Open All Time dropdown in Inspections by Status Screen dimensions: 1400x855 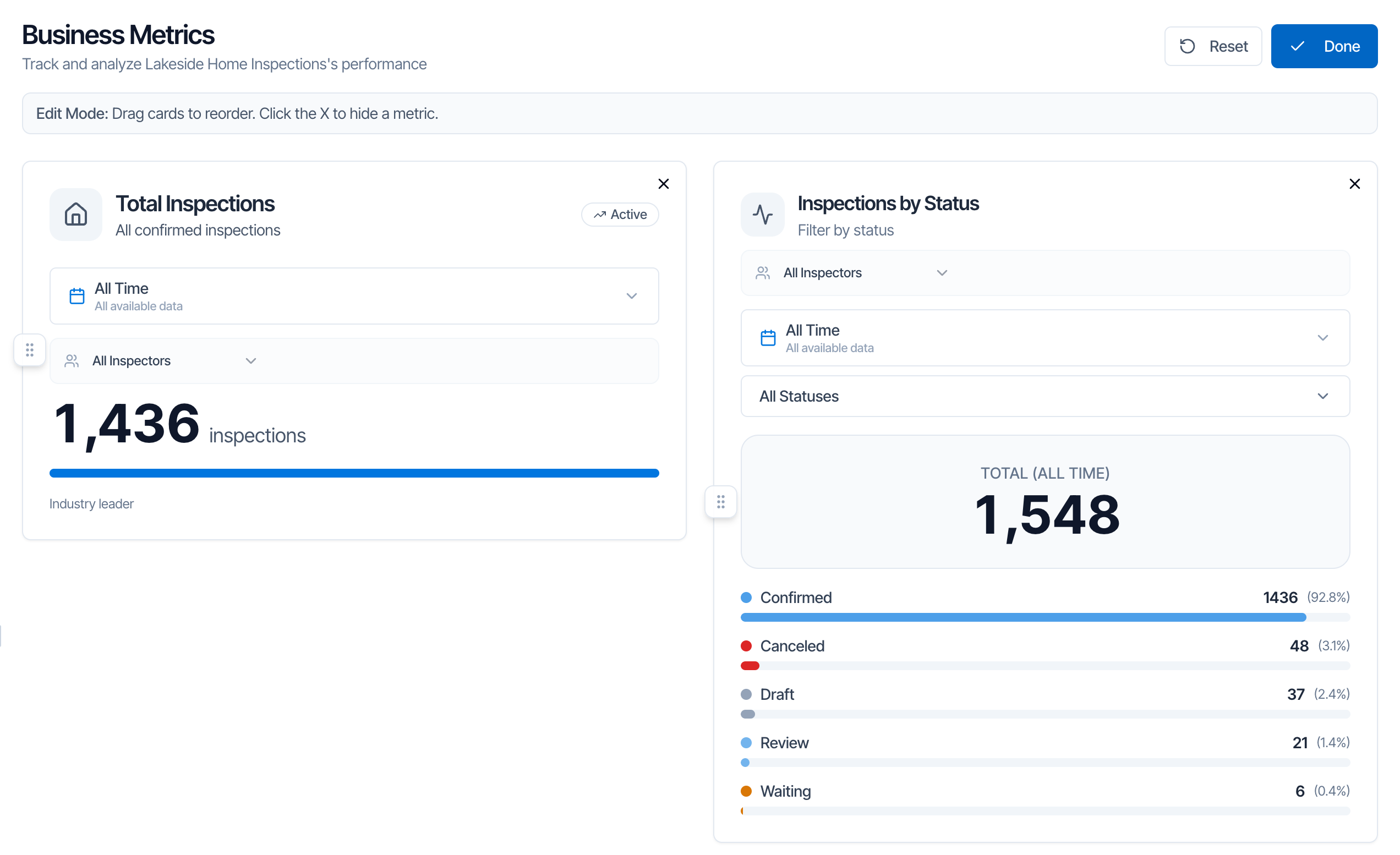[1045, 337]
